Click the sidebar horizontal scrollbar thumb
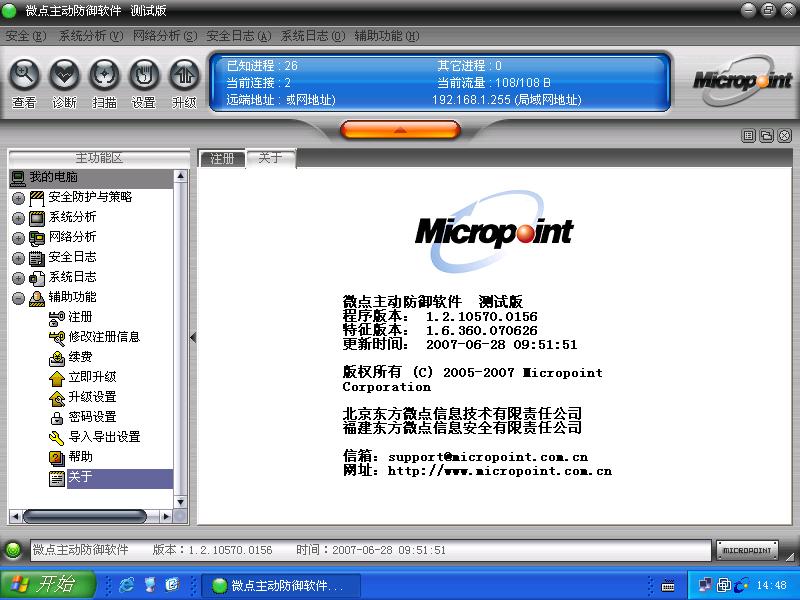This screenshot has height=600, width=800. (85, 516)
